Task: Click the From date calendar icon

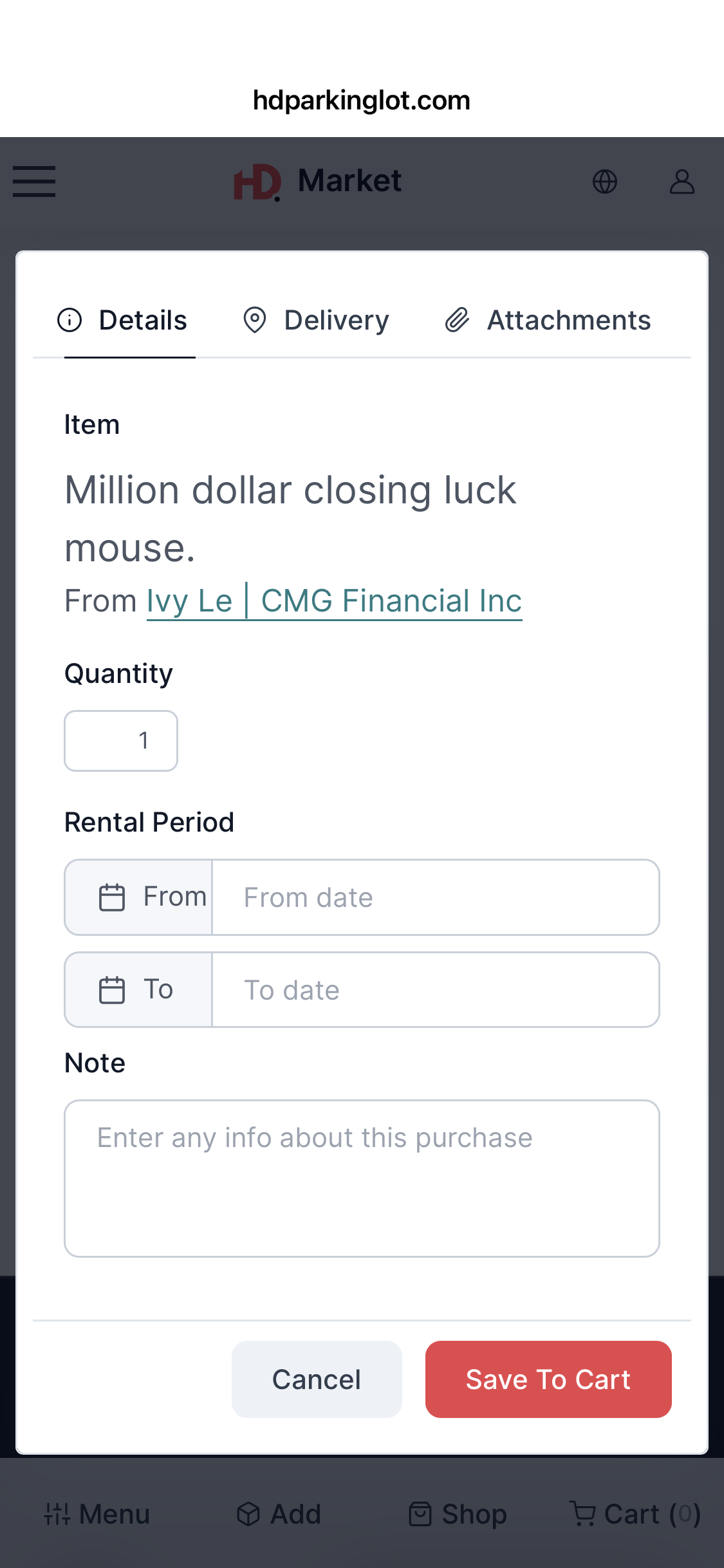Action: tap(112, 897)
